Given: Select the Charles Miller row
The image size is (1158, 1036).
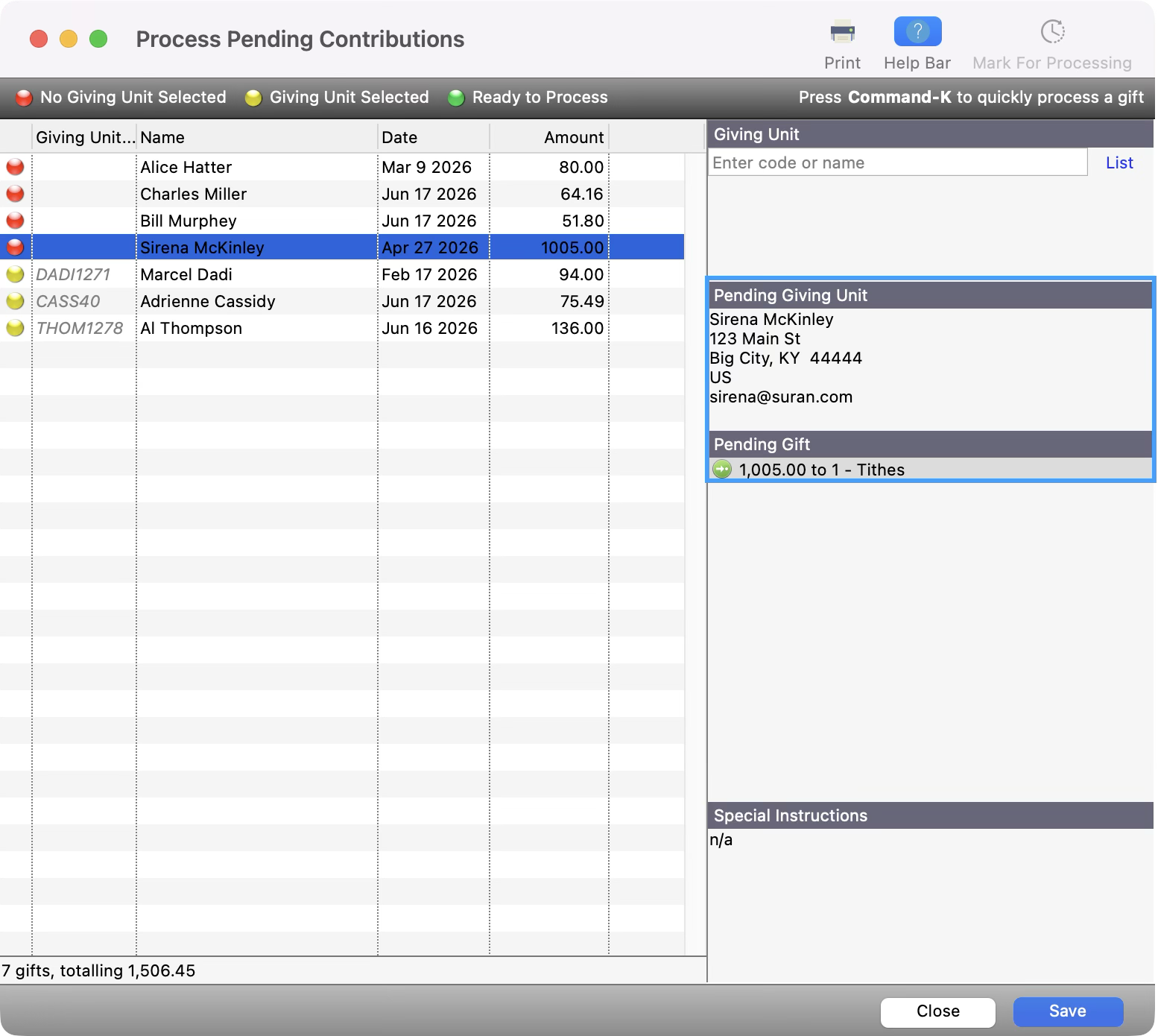Looking at the screenshot, I should (x=342, y=194).
